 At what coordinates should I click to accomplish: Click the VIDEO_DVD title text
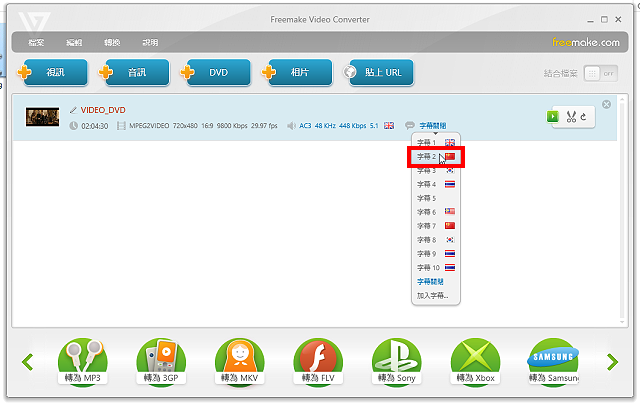tap(103, 110)
